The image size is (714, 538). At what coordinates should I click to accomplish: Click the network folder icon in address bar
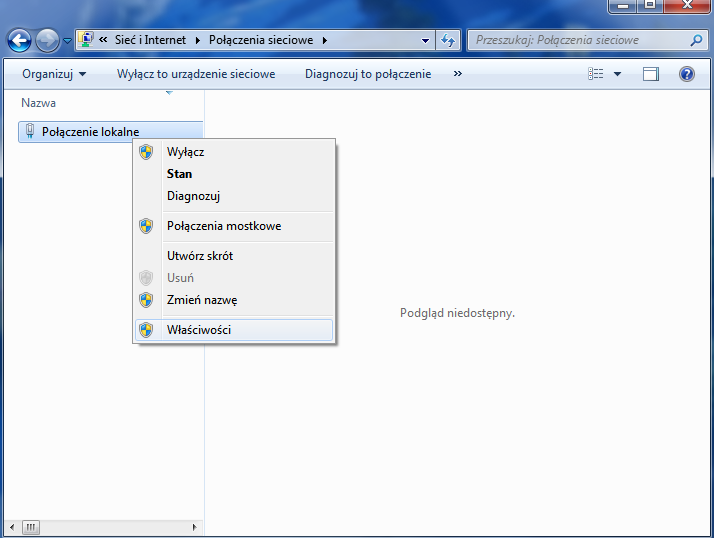pyautogui.click(x=86, y=40)
